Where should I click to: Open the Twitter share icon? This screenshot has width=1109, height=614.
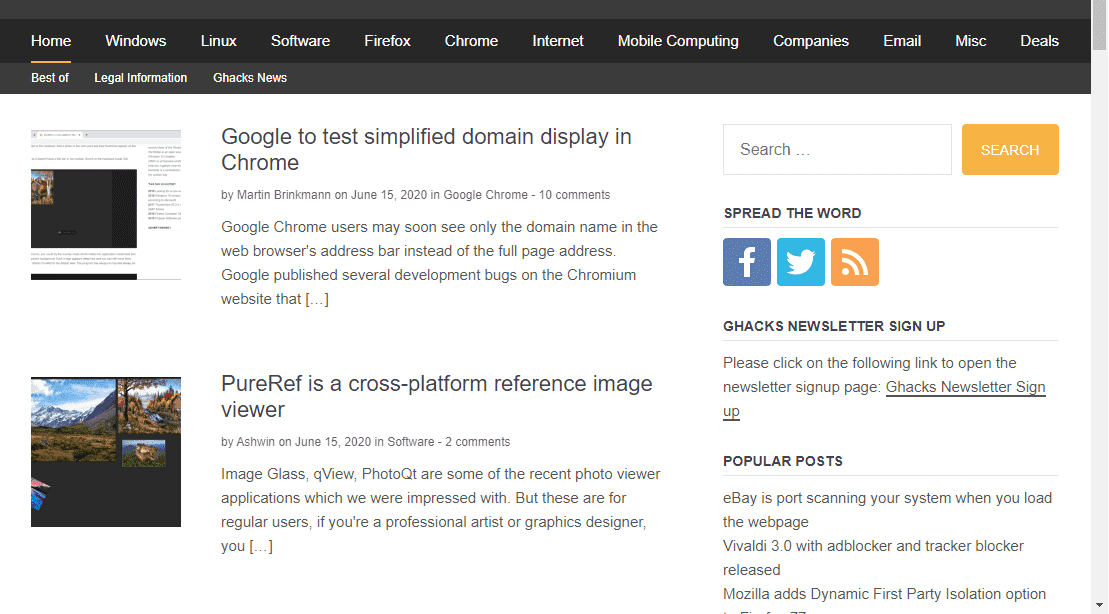click(801, 262)
